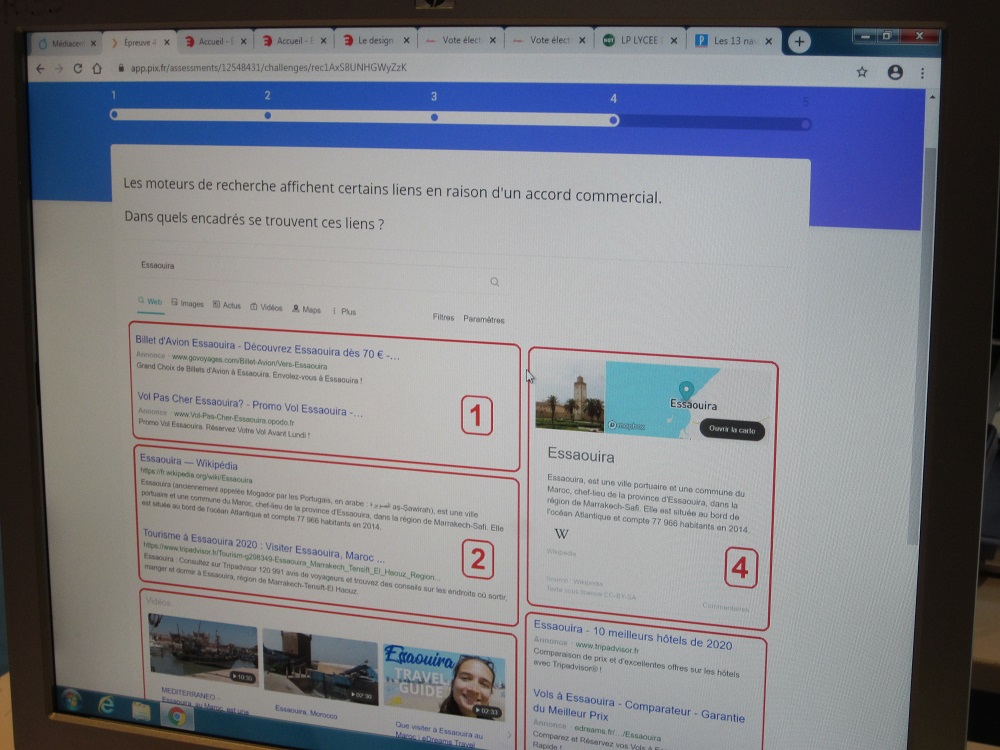Click the www.tripadvisor.fr ad URL

[607, 647]
